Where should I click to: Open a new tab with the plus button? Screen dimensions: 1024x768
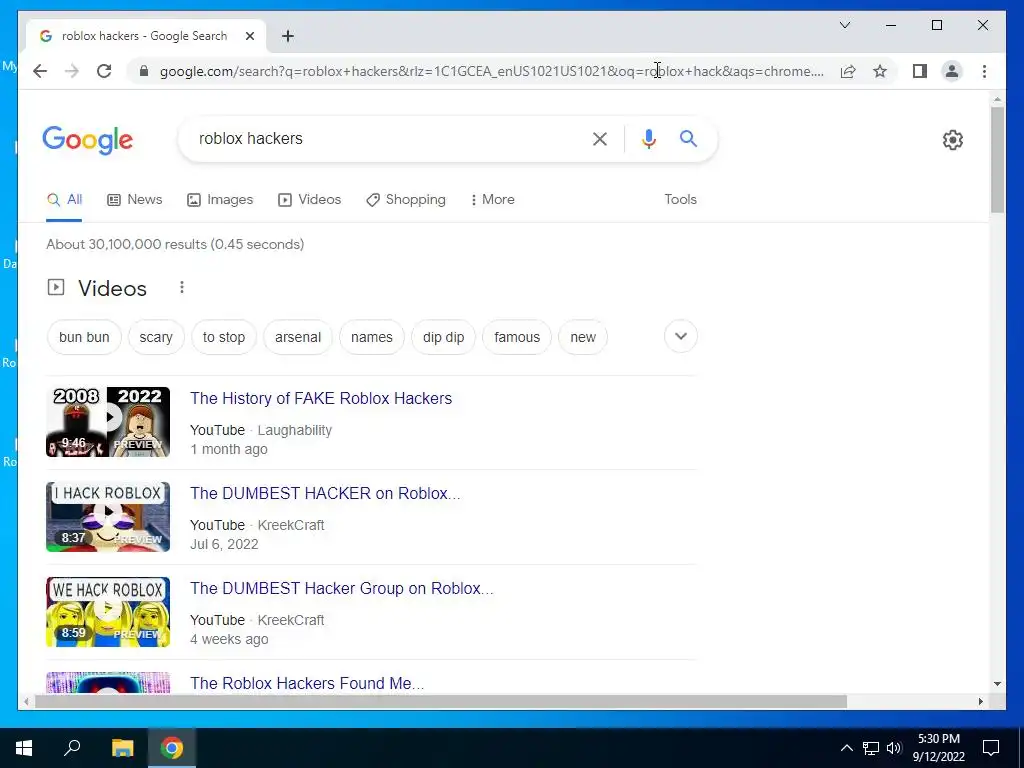(288, 36)
